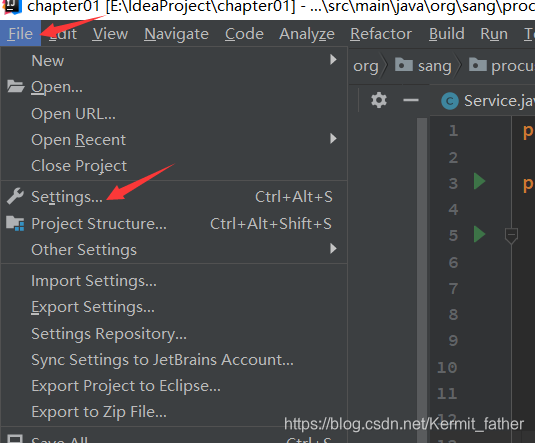Click the wrench icon next to Settings
This screenshot has height=443, width=535.
tap(15, 196)
